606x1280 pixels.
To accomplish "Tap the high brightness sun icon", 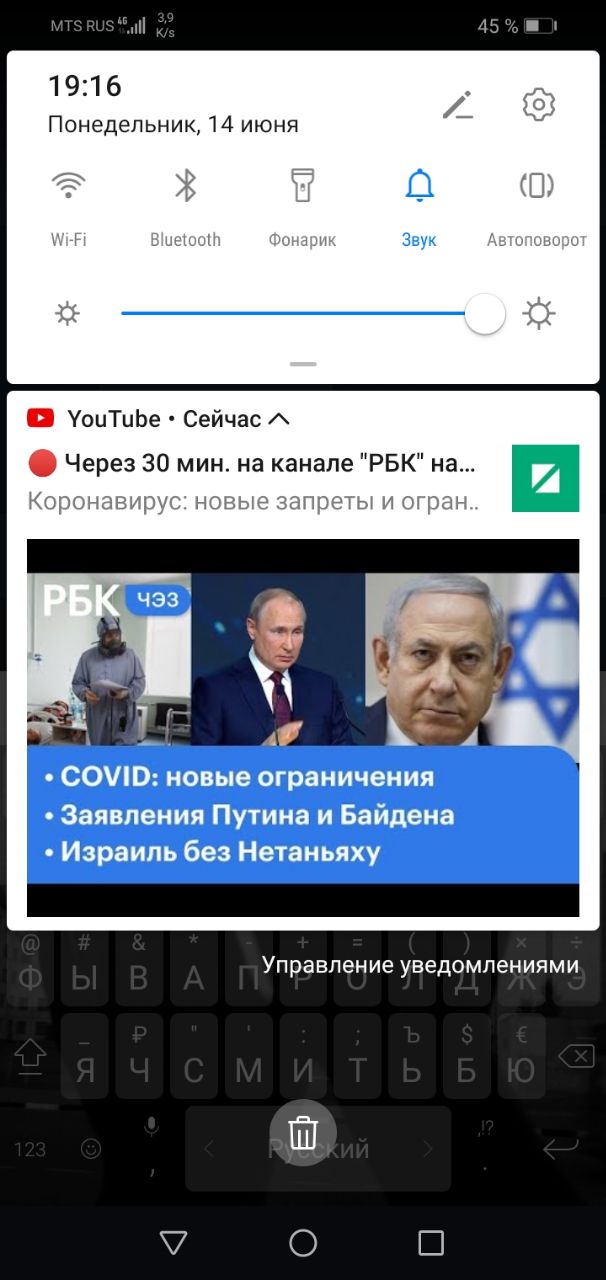I will pos(539,314).
